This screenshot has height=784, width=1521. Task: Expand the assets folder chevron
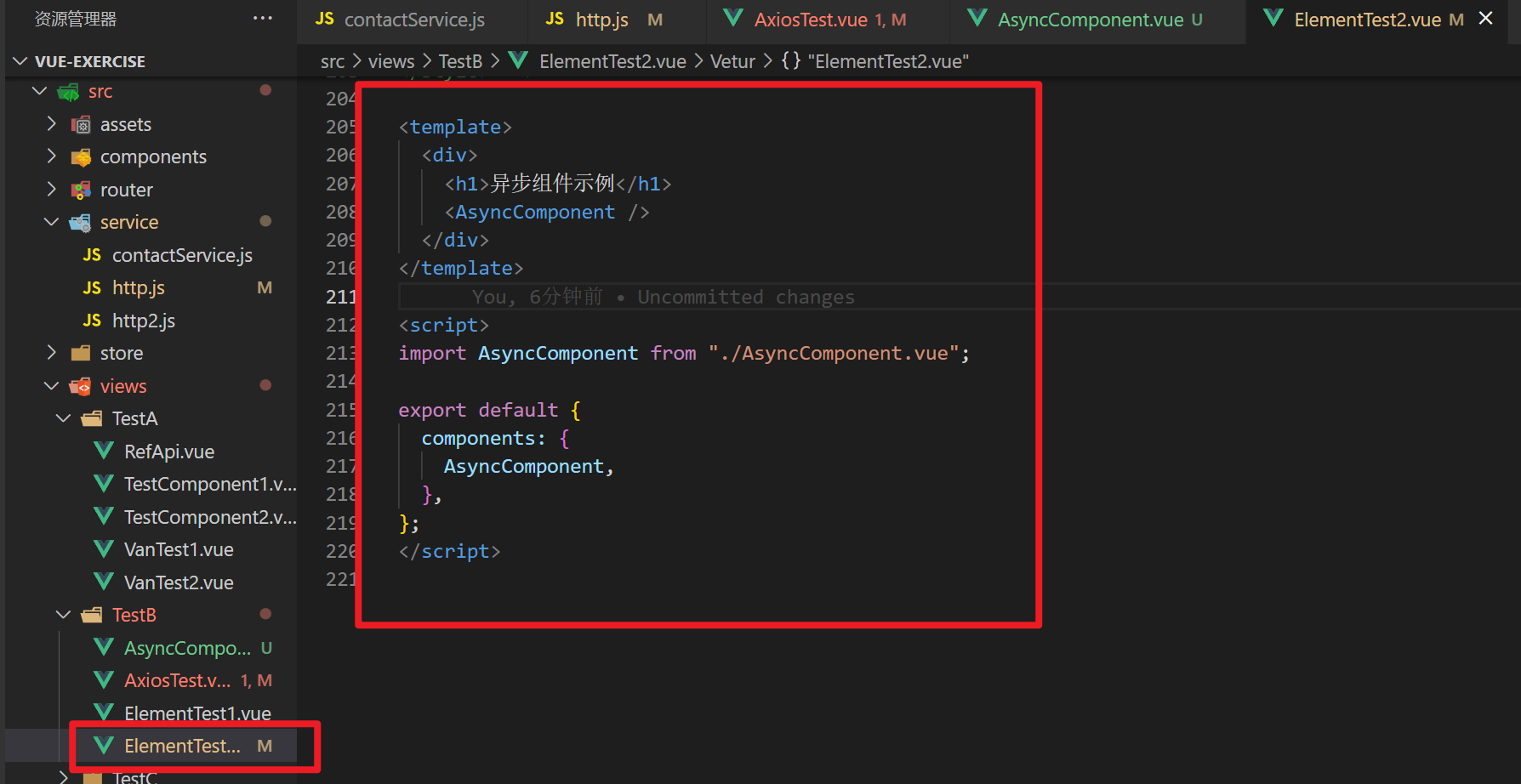51,124
